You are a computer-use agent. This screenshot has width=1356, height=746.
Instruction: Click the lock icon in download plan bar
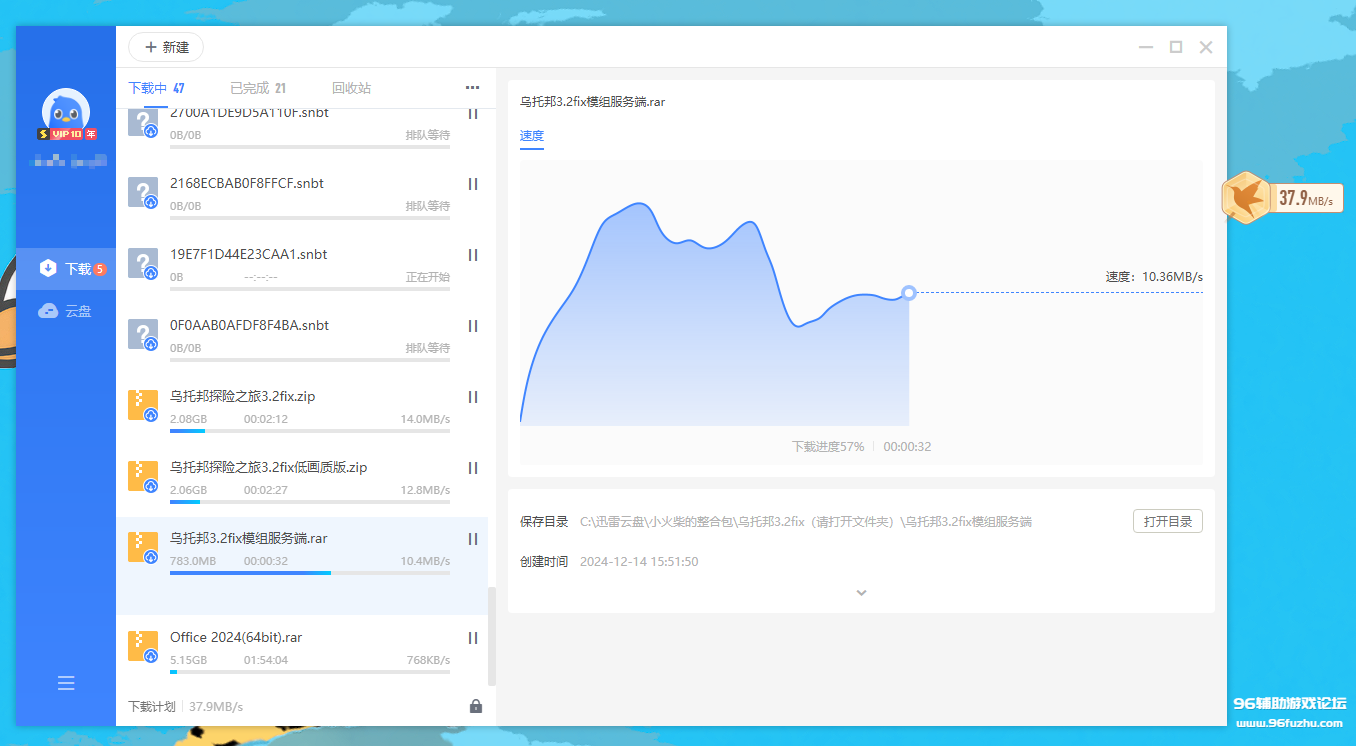pos(476,706)
